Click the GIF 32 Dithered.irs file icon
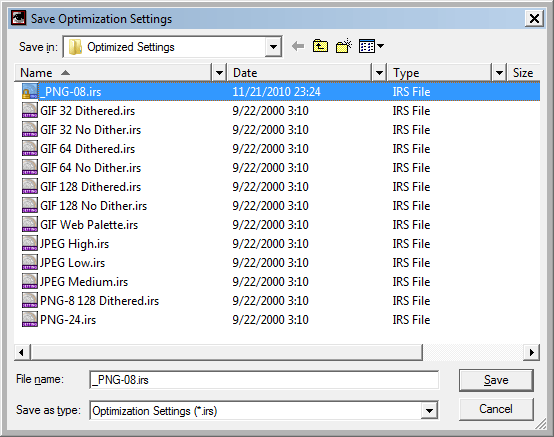The image size is (554, 437). [x=29, y=111]
